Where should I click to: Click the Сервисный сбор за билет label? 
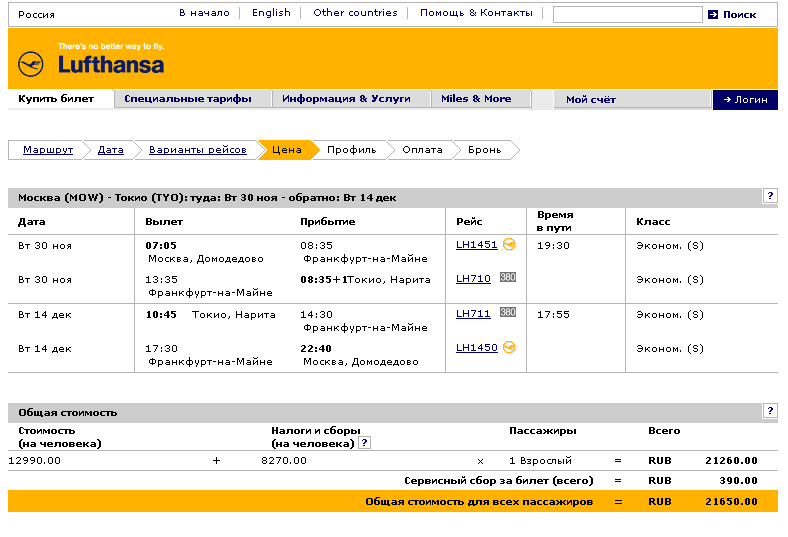point(499,481)
